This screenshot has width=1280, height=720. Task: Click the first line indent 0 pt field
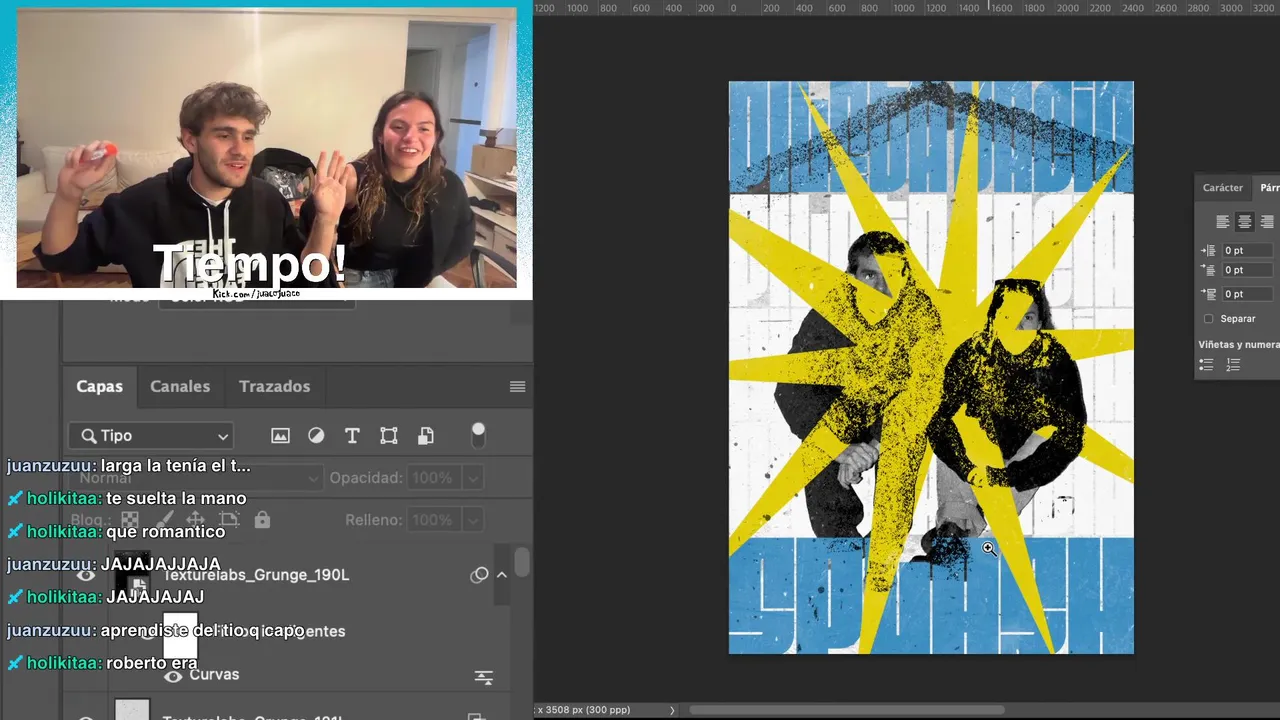[1250, 270]
